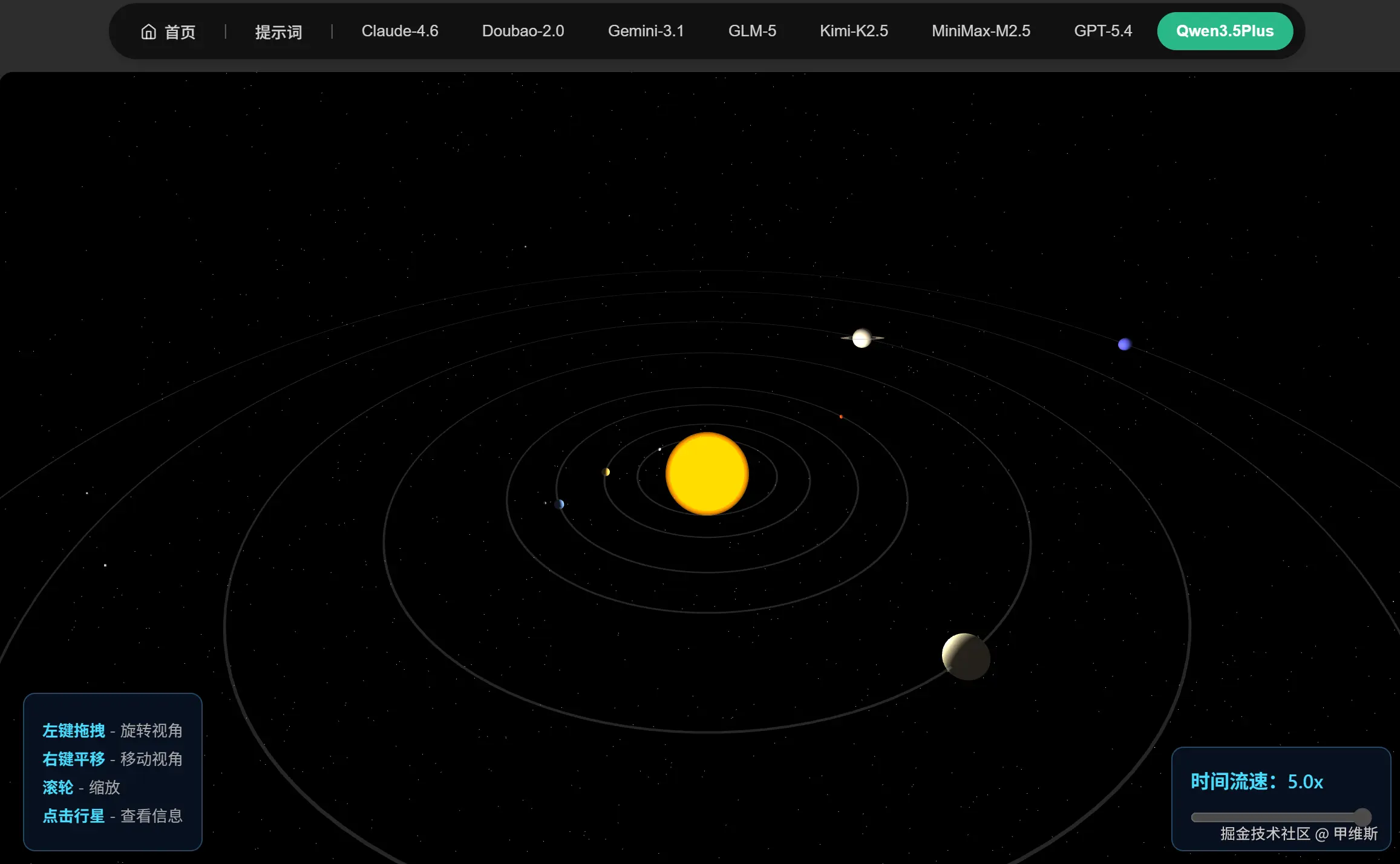
Task: Click the home icon in navigation bar
Action: click(x=149, y=31)
